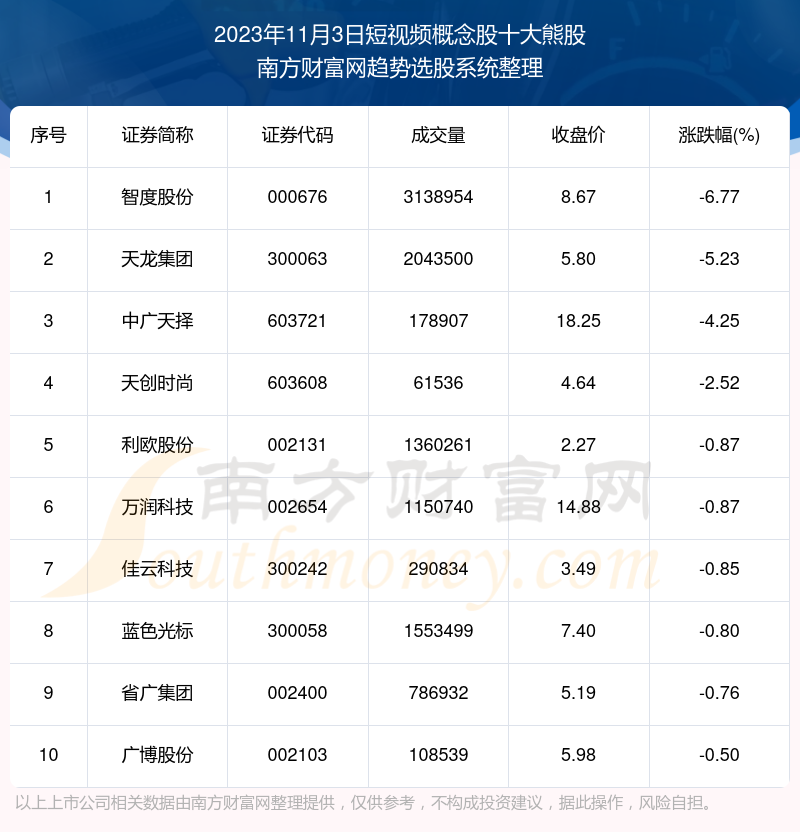Select the 收盘价 column header
This screenshot has width=800, height=832.
(x=578, y=136)
